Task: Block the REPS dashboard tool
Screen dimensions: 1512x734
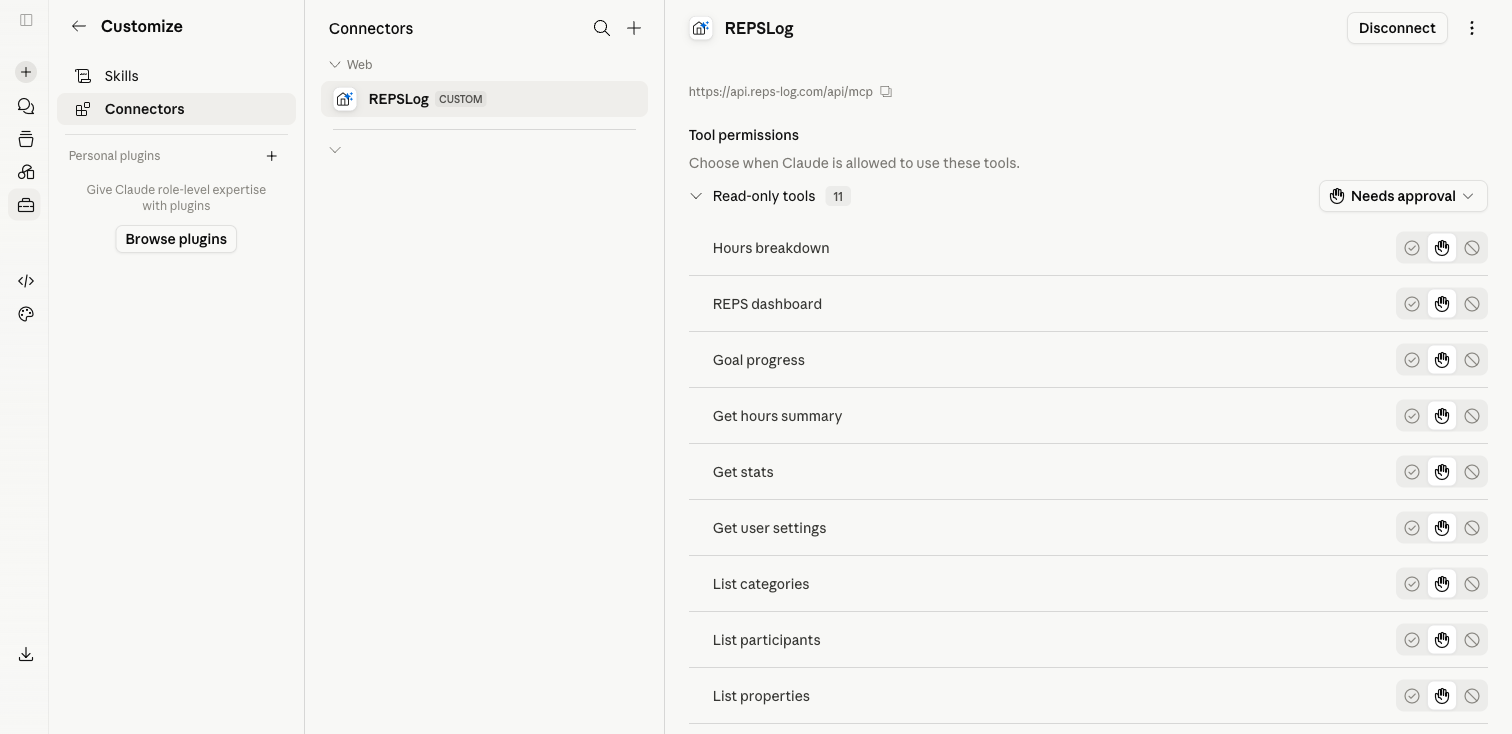Action: click(1472, 304)
